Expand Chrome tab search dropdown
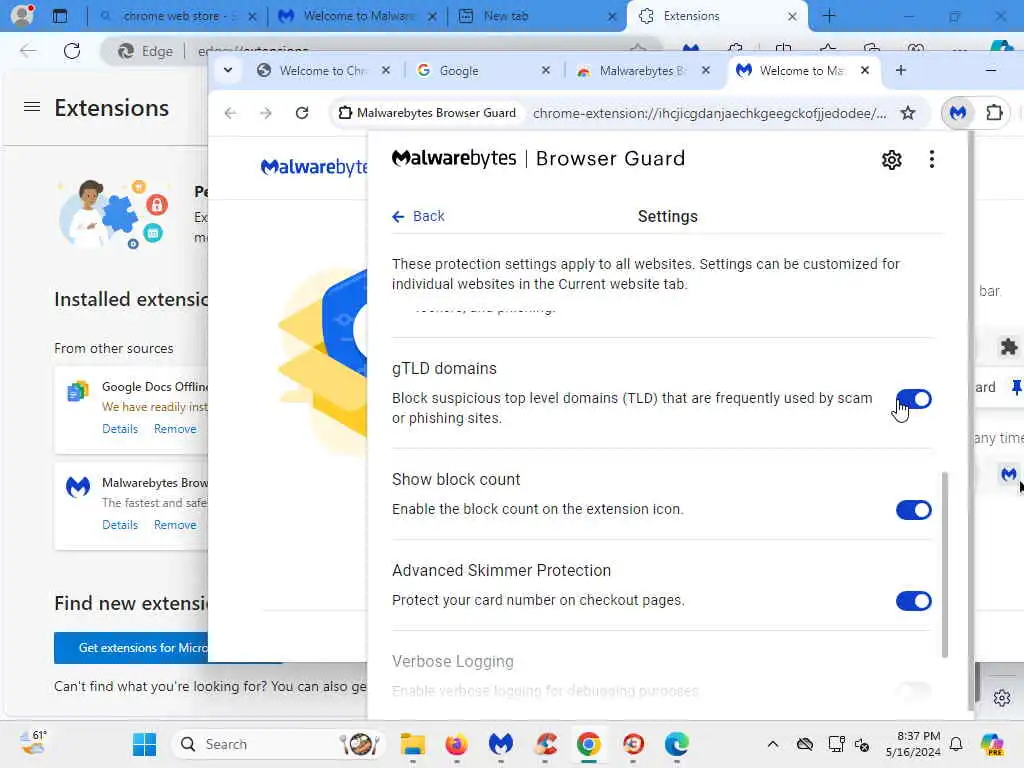 228,70
